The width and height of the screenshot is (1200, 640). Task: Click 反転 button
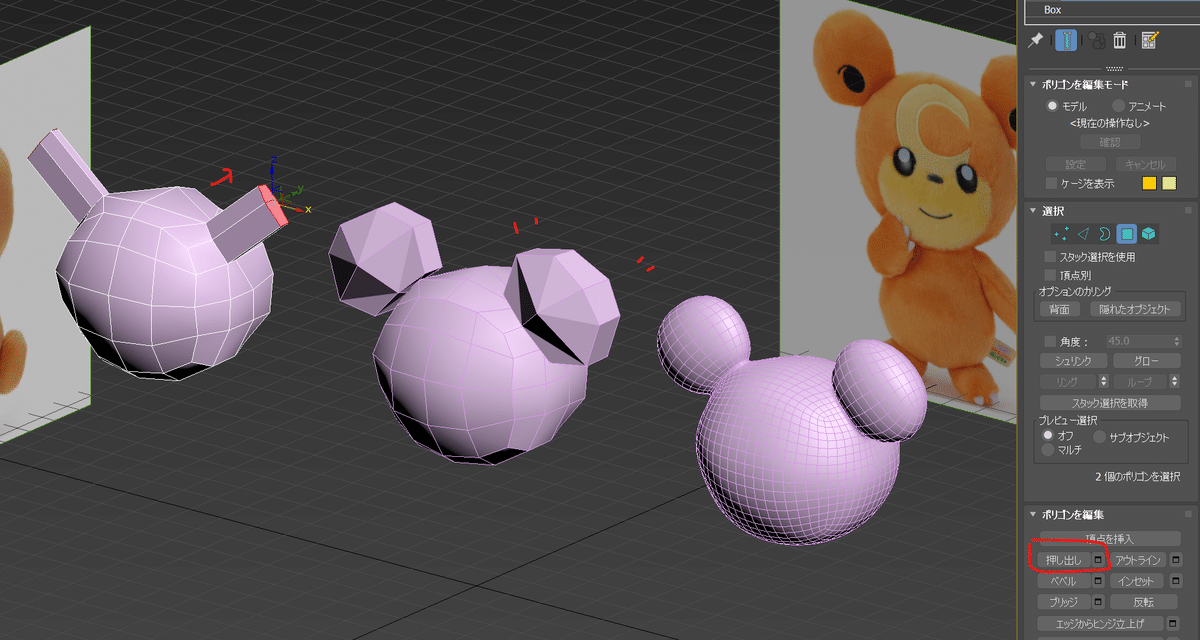click(1144, 602)
